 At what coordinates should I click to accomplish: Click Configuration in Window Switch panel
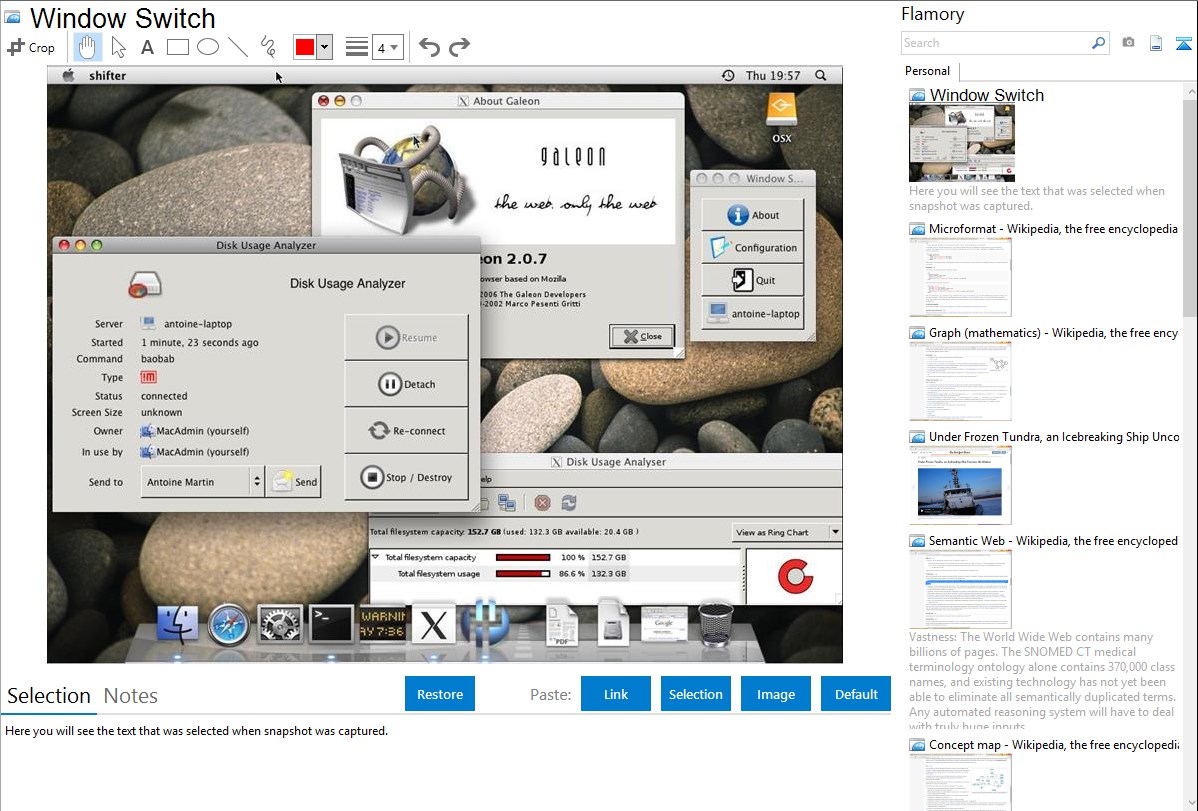tap(753, 248)
